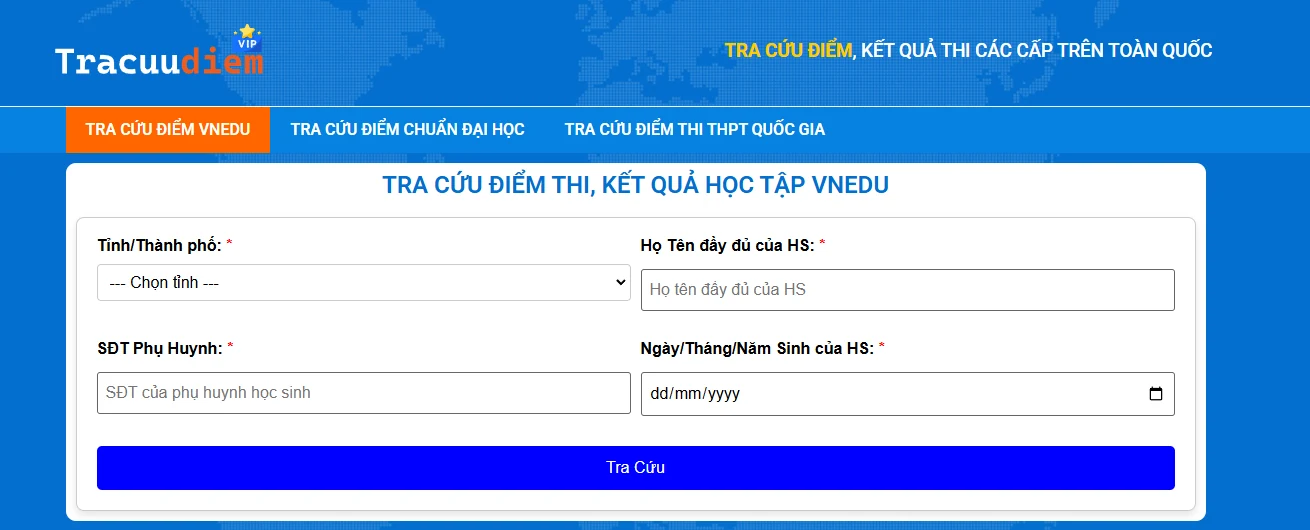Submit the form with the Tra Cứu button

[x=636, y=468]
